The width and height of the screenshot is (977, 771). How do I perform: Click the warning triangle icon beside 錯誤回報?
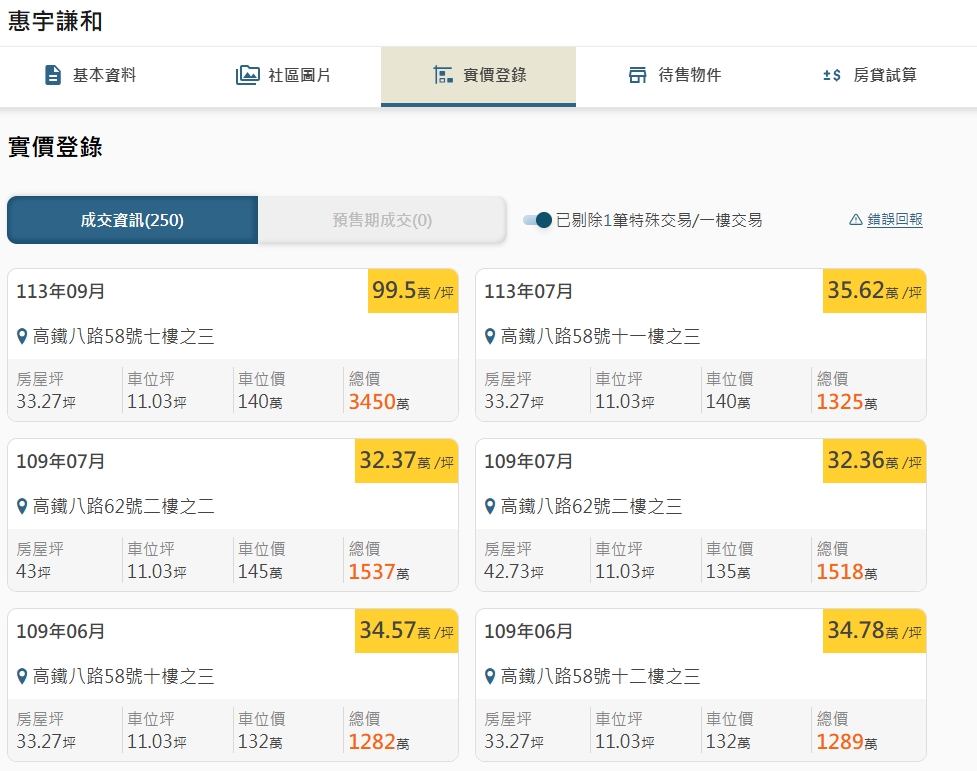click(855, 220)
